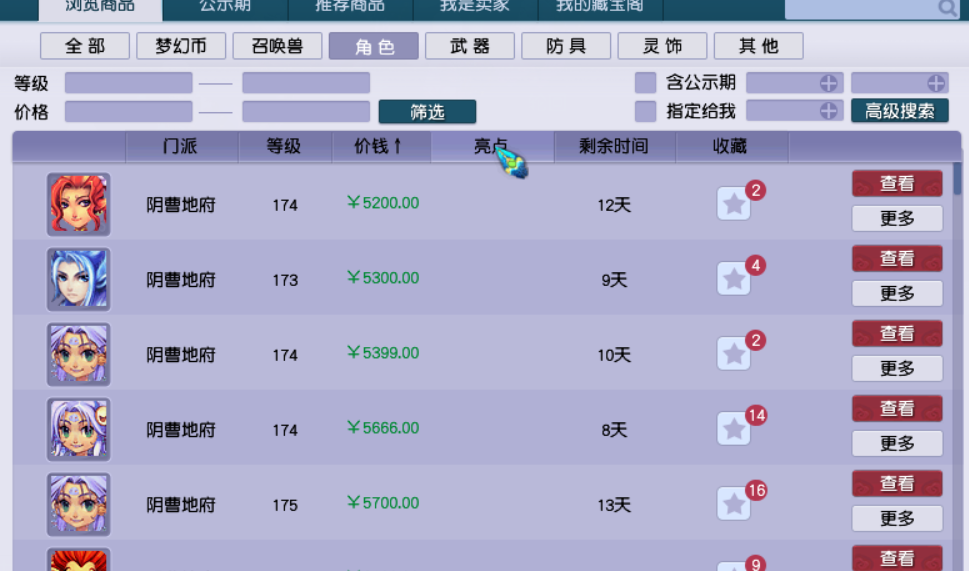Viewport: 969px width, 571px height.
Task: Expand the first dropdown beside 含公示期
Action: click(x=828, y=83)
